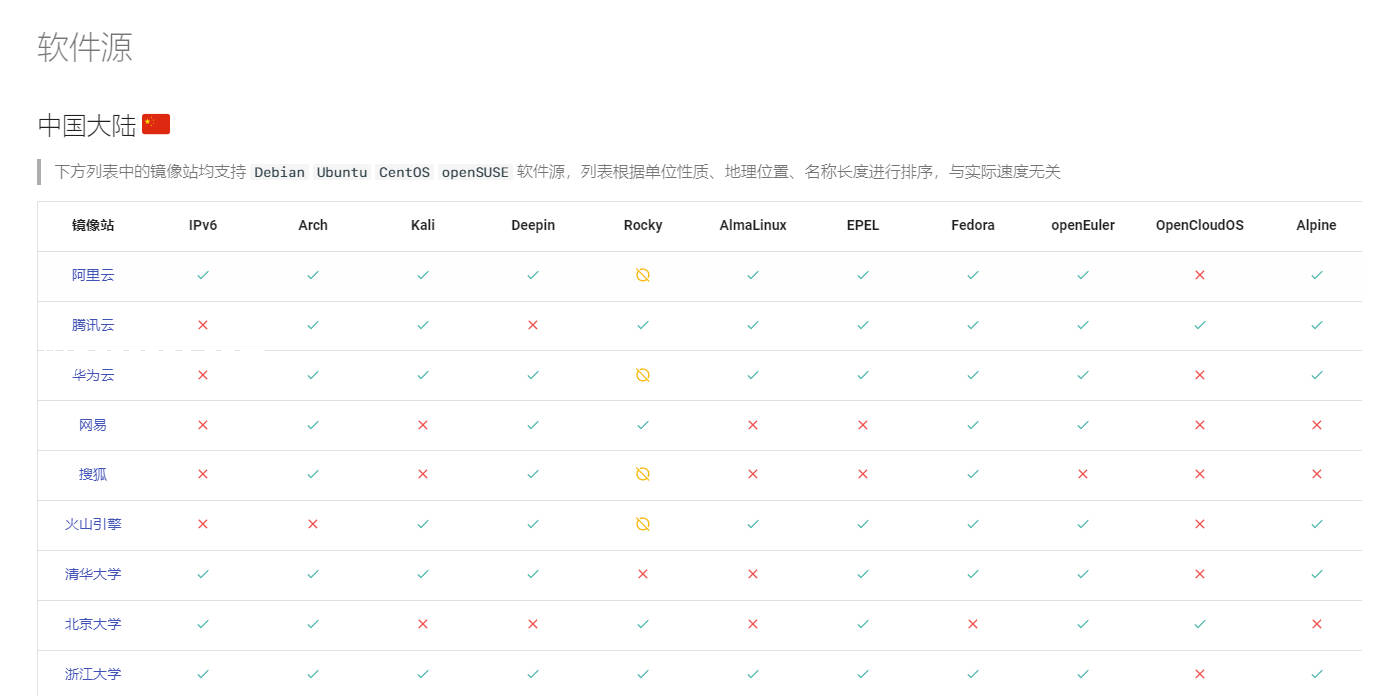Click 阿里云's Rocky partial-support icon
This screenshot has width=1395, height=696.
pyautogui.click(x=643, y=275)
